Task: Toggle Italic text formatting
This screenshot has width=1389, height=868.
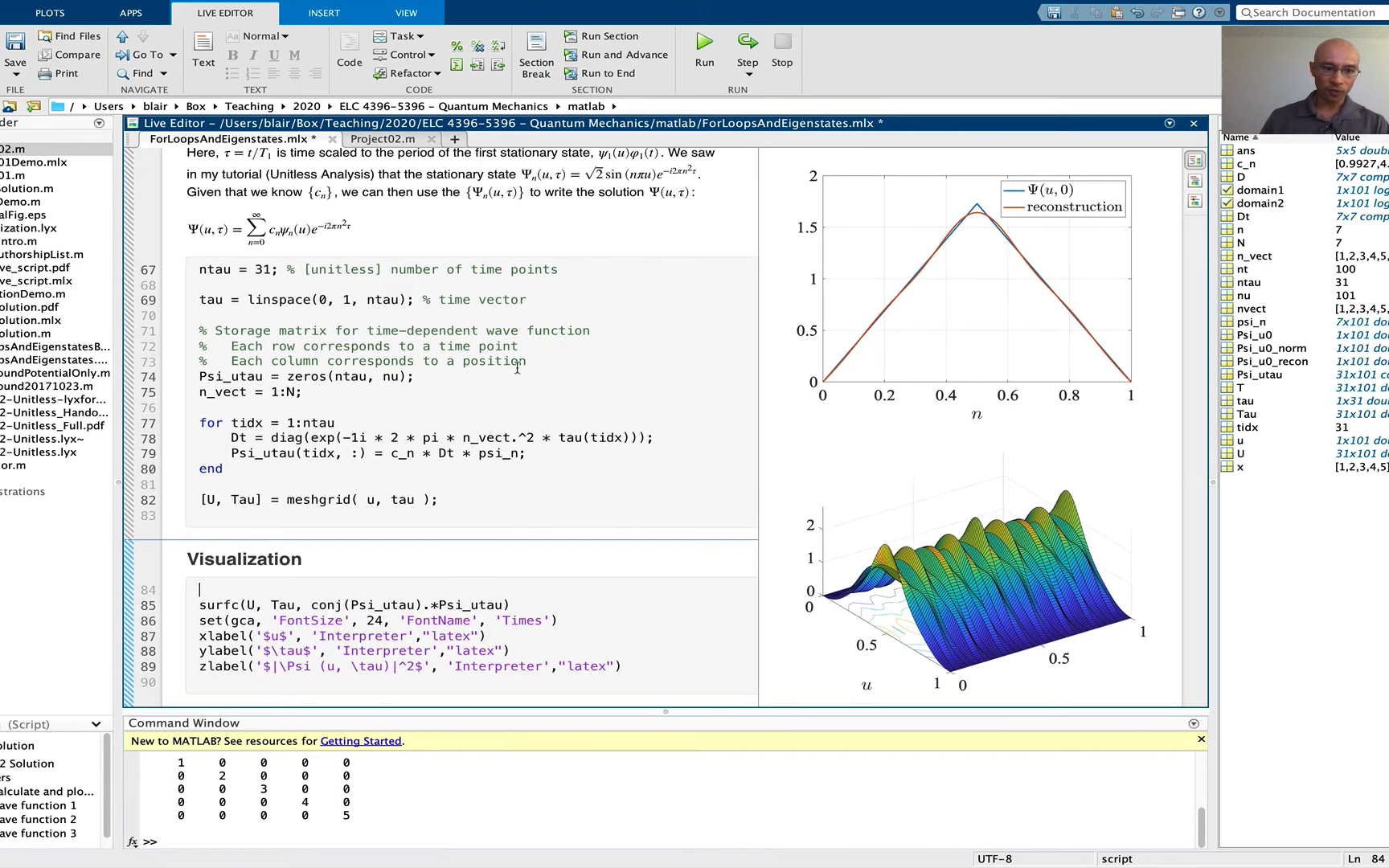Action: (x=253, y=55)
